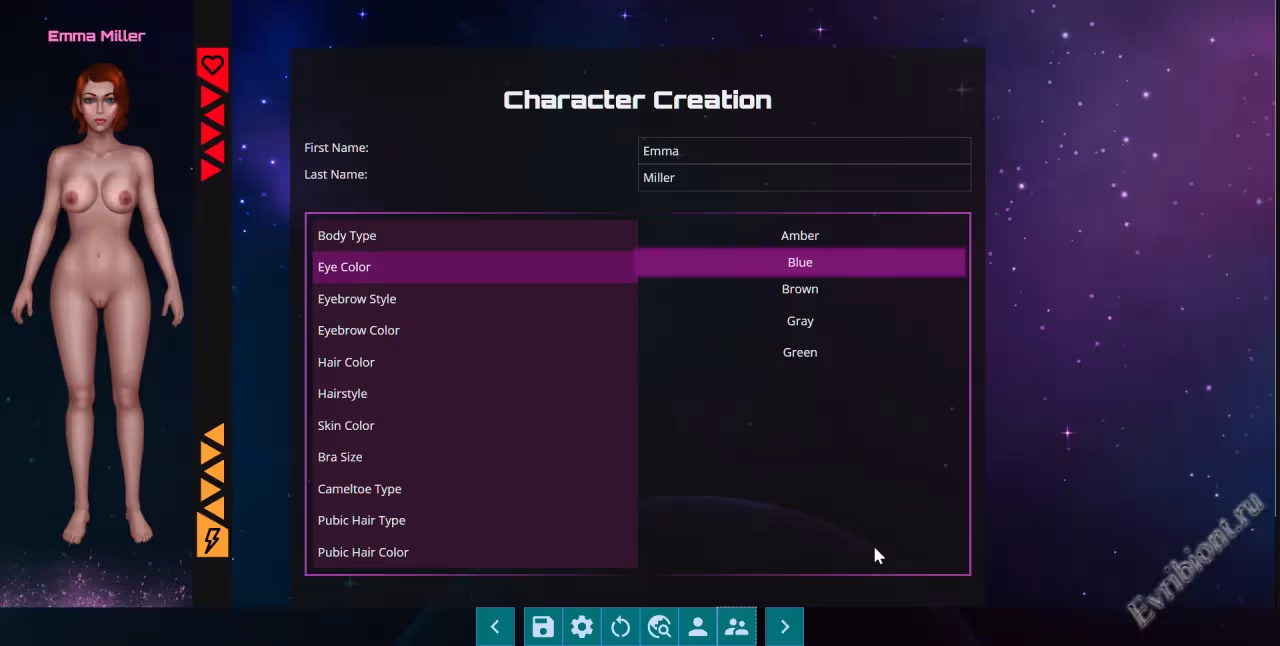
Task: Select Gray eye color option
Action: 800,321
